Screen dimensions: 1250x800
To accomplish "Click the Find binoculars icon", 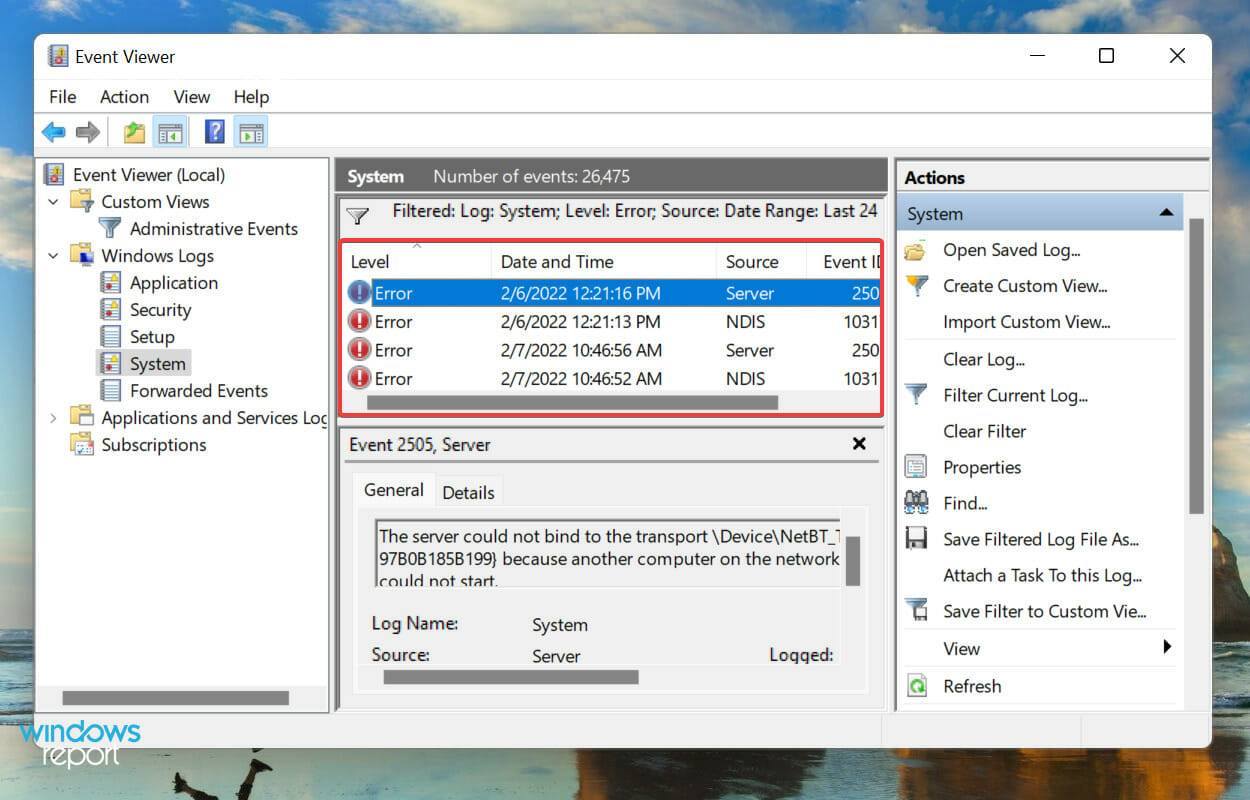I will [915, 503].
